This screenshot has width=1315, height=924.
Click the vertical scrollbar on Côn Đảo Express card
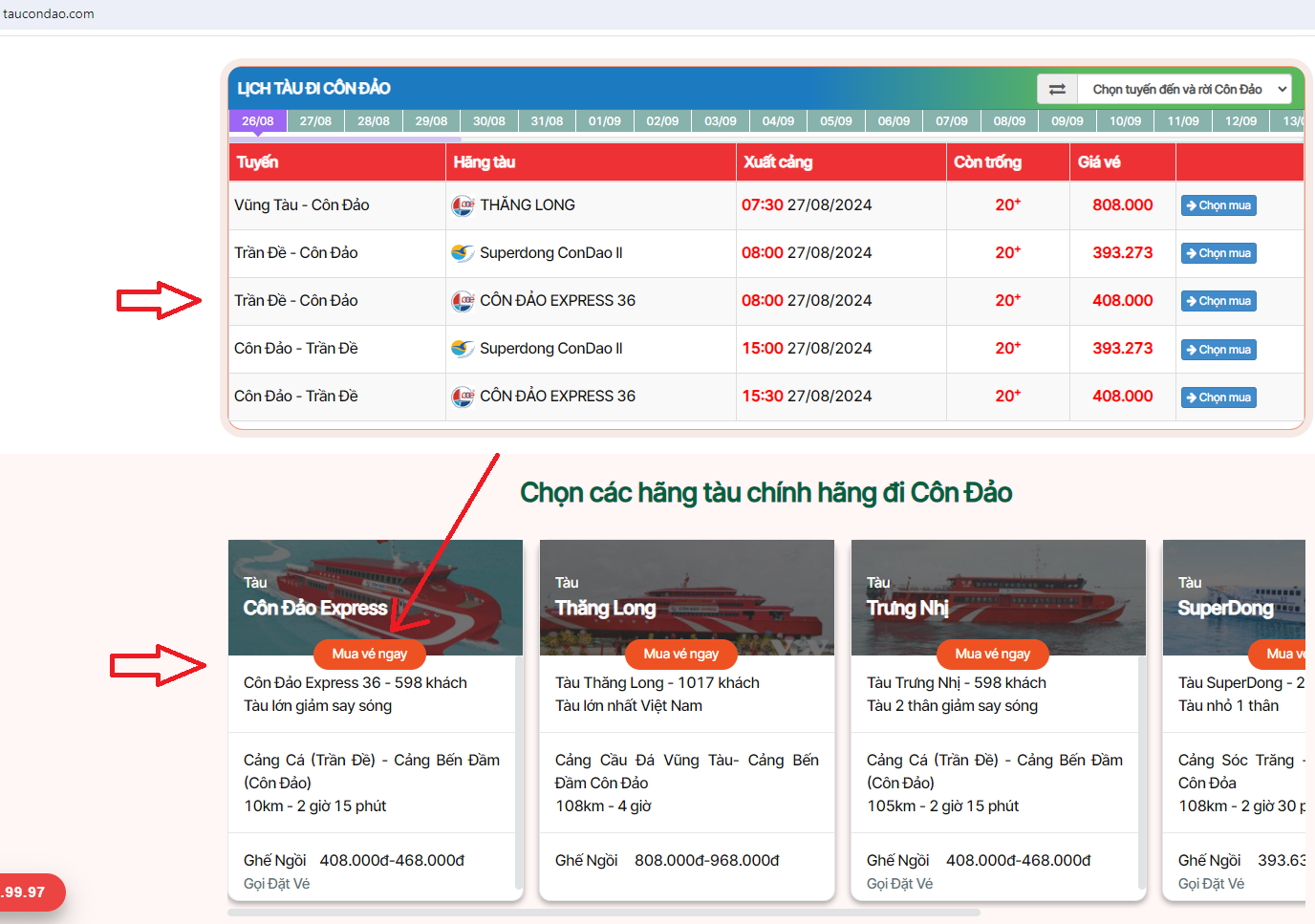click(518, 772)
